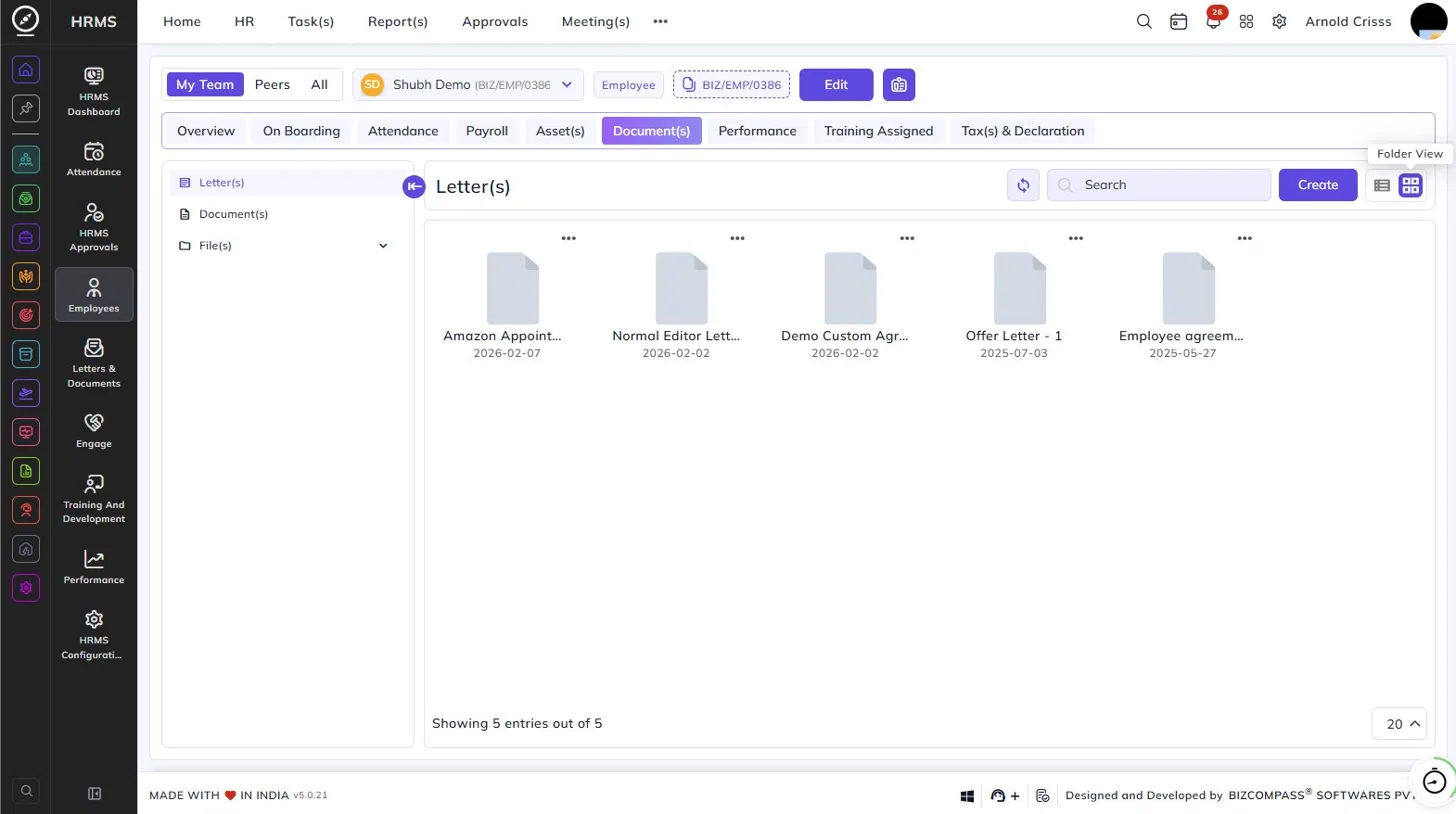Image resolution: width=1456 pixels, height=814 pixels.
Task: Click the pin icon in app rail
Action: click(26, 108)
